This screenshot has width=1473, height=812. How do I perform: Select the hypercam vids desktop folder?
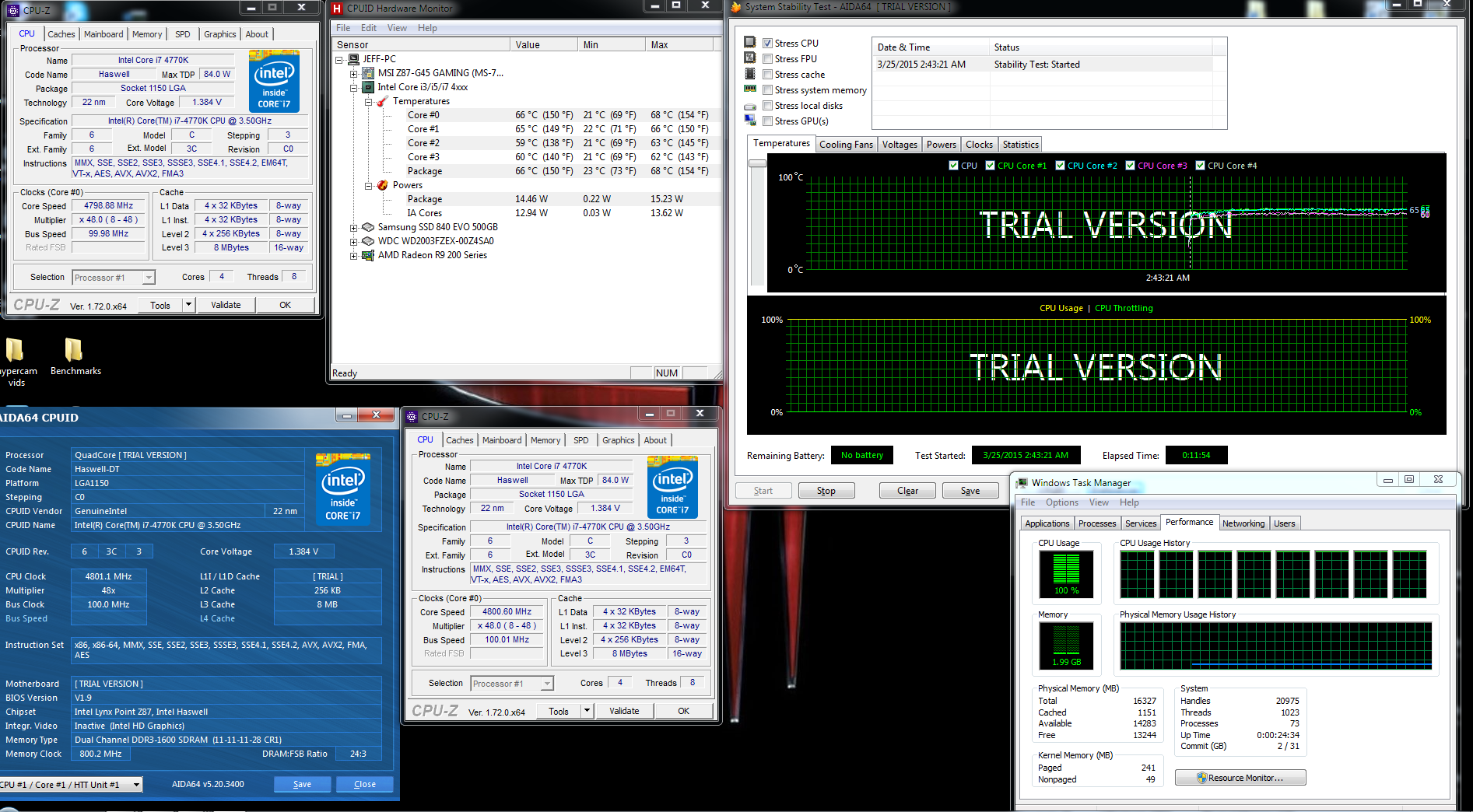tap(16, 362)
